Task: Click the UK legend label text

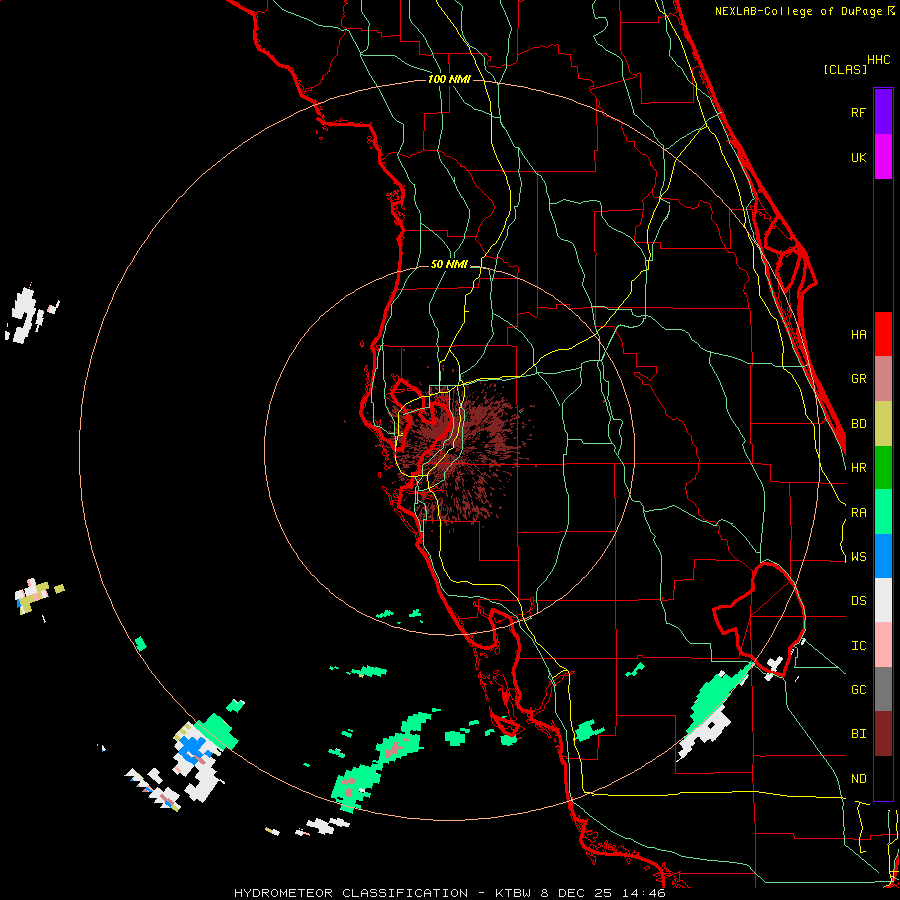Action: (858, 157)
